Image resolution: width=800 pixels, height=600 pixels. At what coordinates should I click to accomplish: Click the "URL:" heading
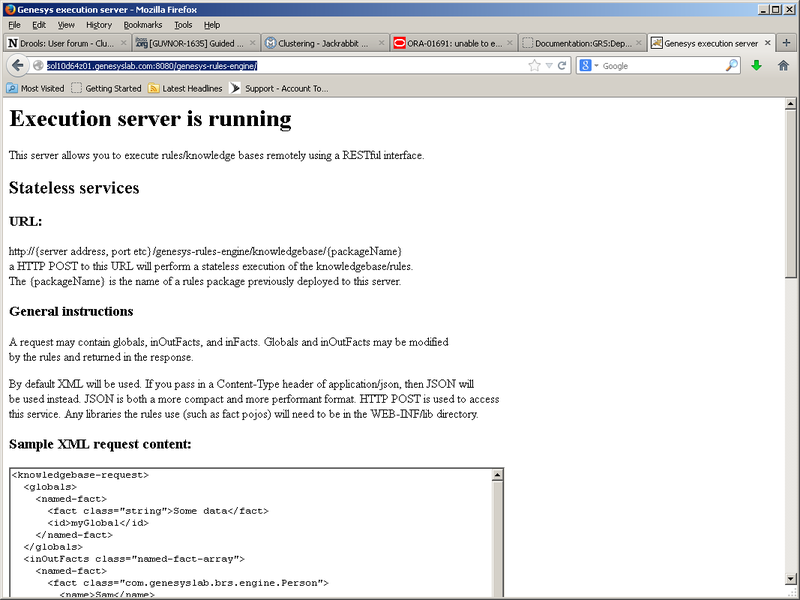pos(26,221)
